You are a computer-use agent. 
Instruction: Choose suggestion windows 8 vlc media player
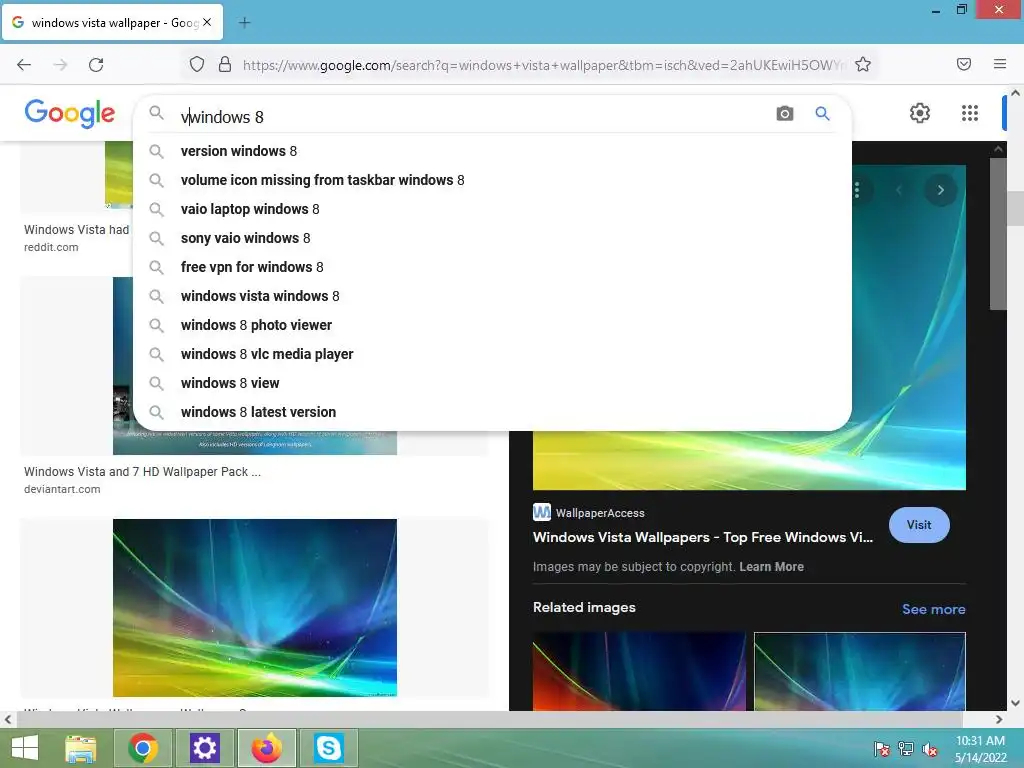click(x=266, y=354)
